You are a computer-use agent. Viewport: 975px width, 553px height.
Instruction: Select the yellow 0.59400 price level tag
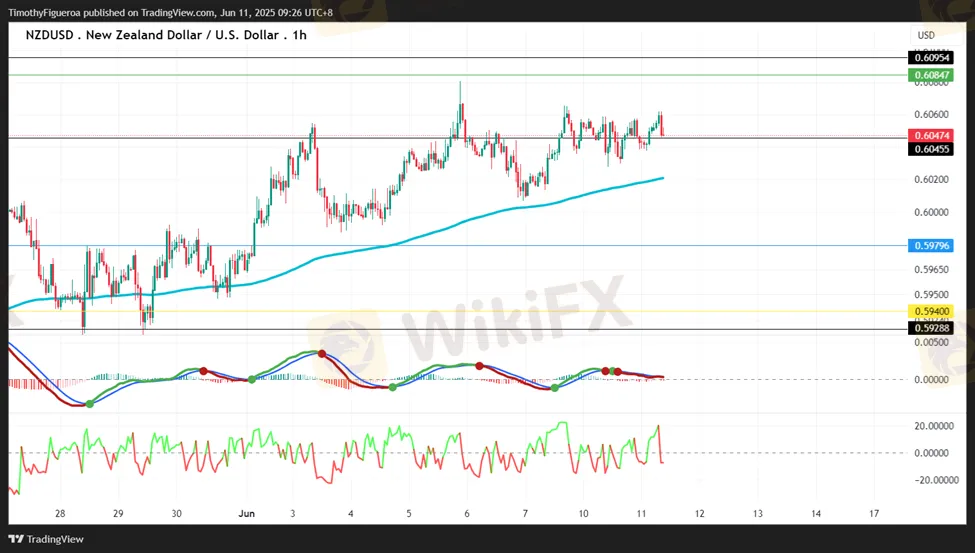(x=930, y=312)
